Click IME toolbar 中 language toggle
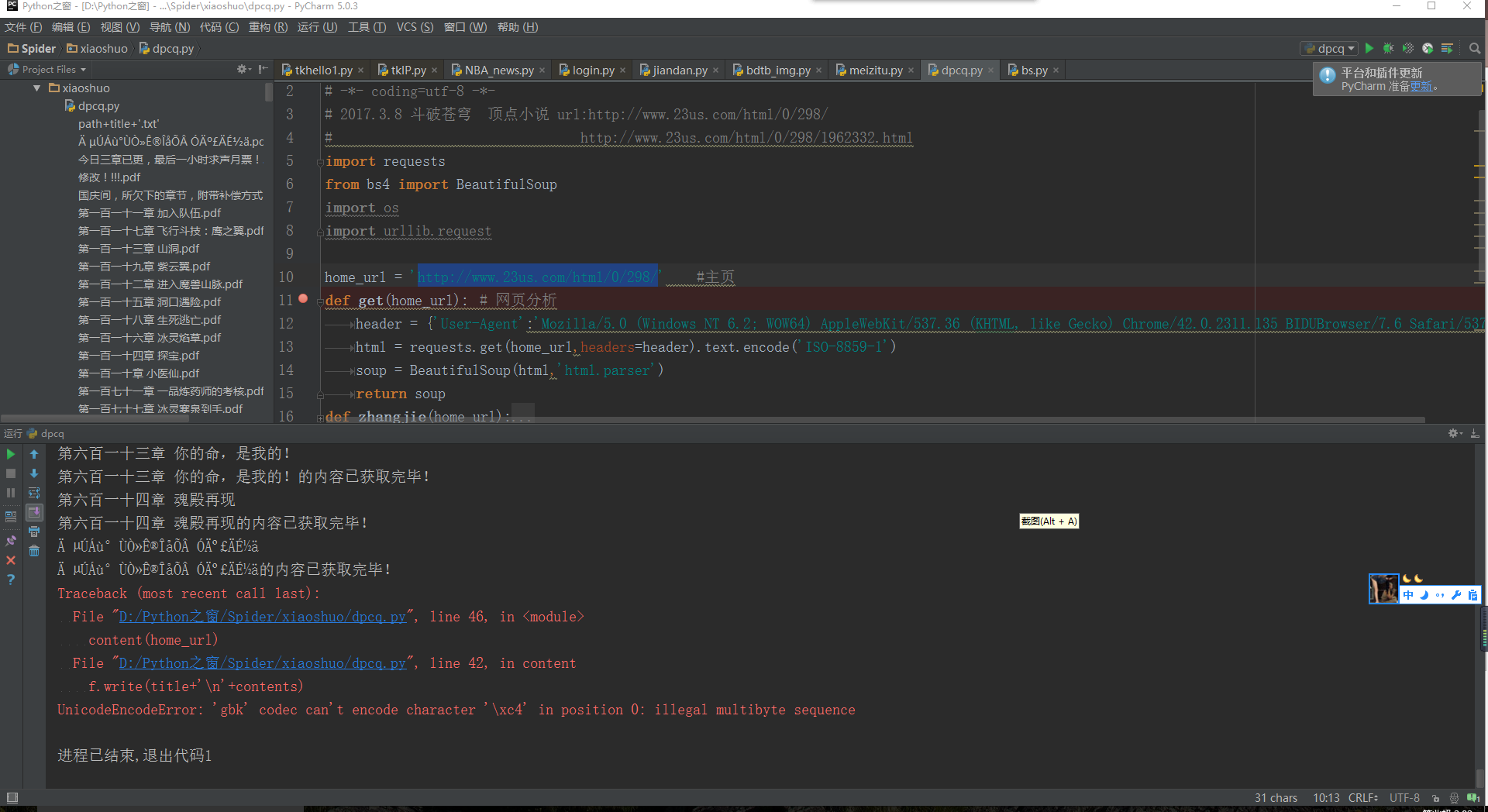This screenshot has height=812, width=1488. (1408, 595)
